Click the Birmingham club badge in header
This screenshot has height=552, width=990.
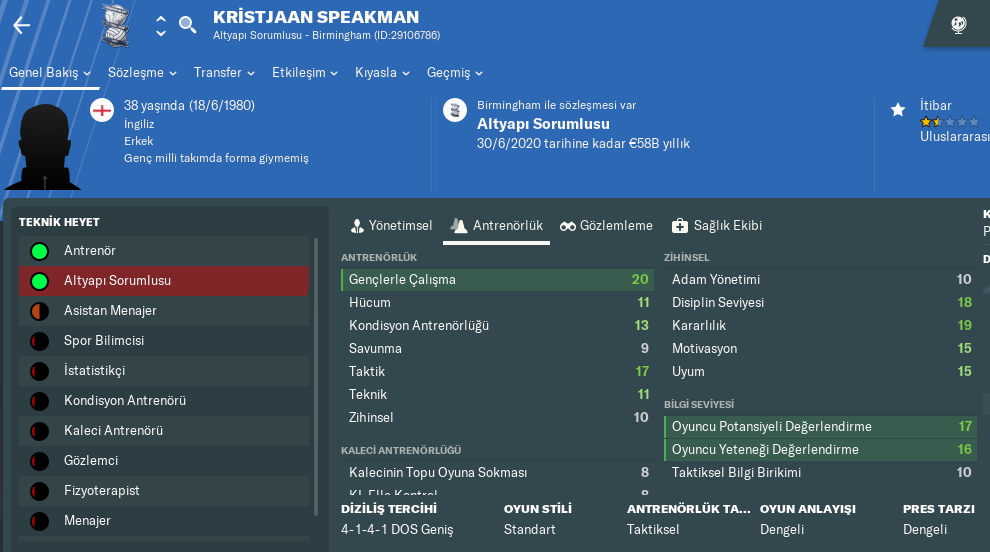click(x=117, y=25)
